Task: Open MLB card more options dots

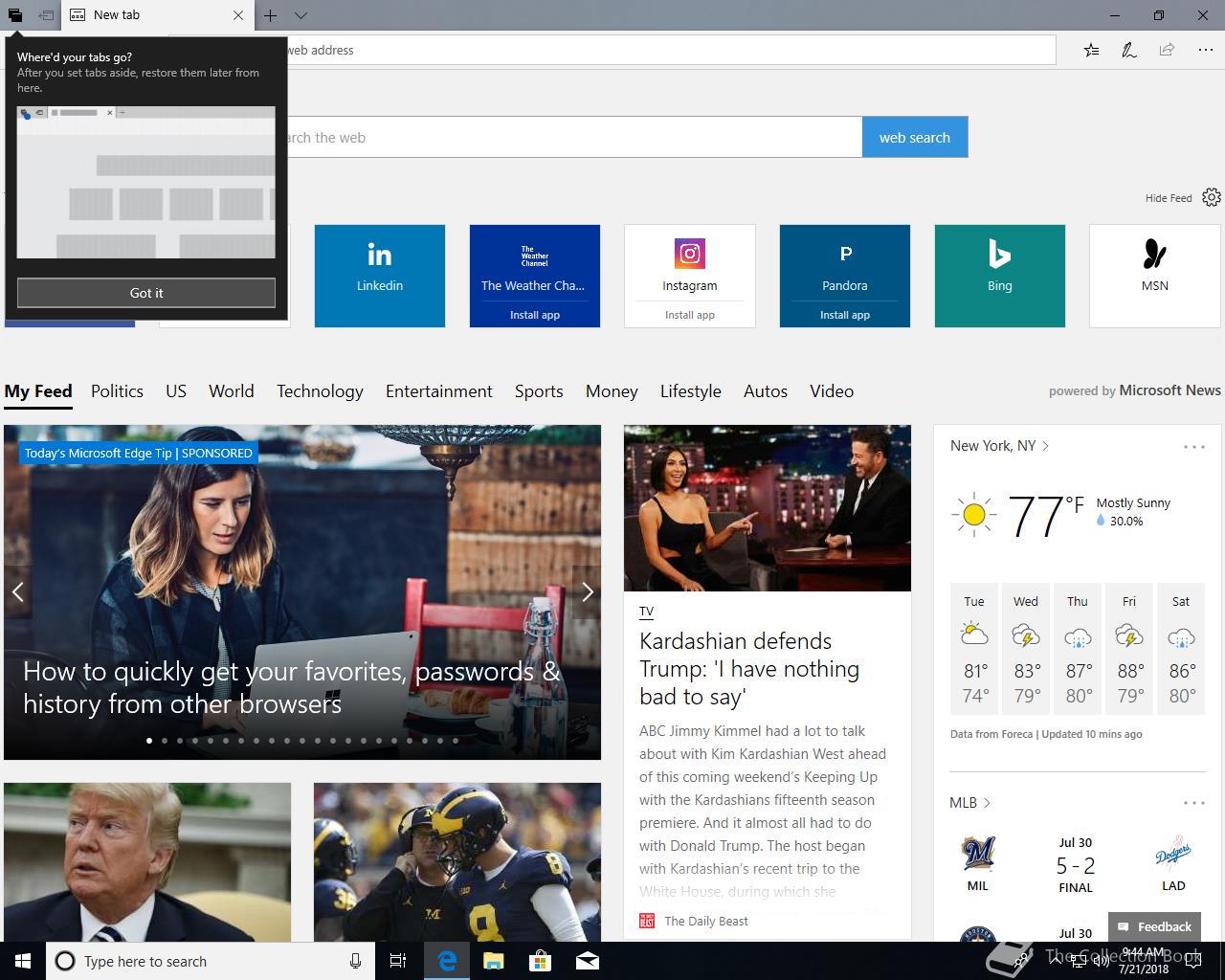Action: 1193,803
